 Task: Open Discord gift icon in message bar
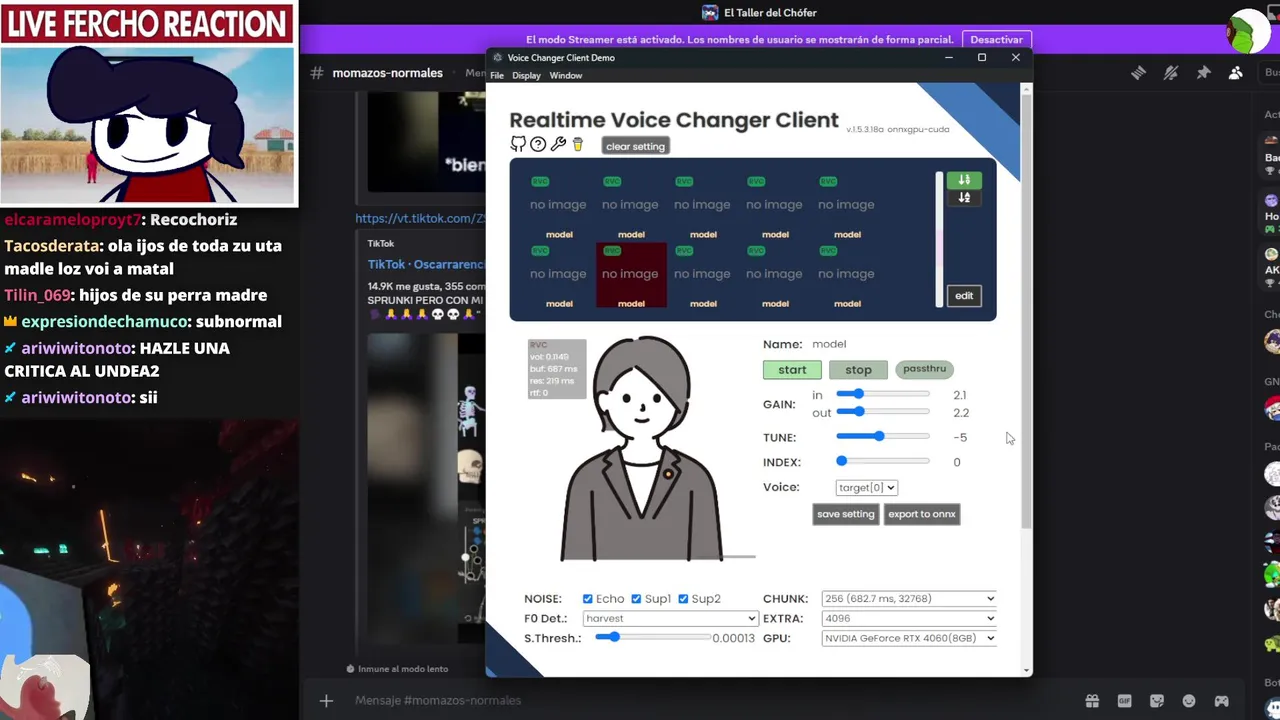tap(1092, 701)
